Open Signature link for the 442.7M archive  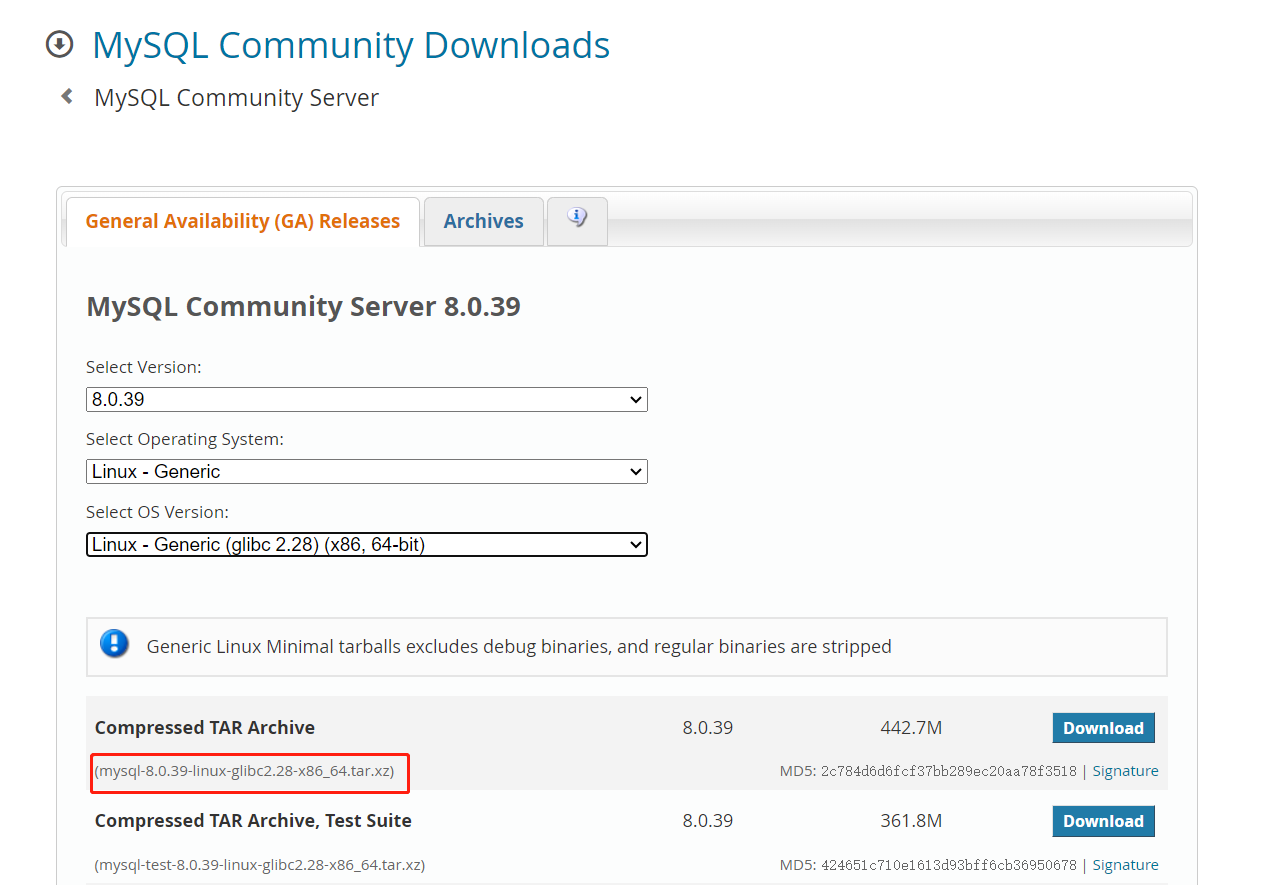click(1125, 771)
